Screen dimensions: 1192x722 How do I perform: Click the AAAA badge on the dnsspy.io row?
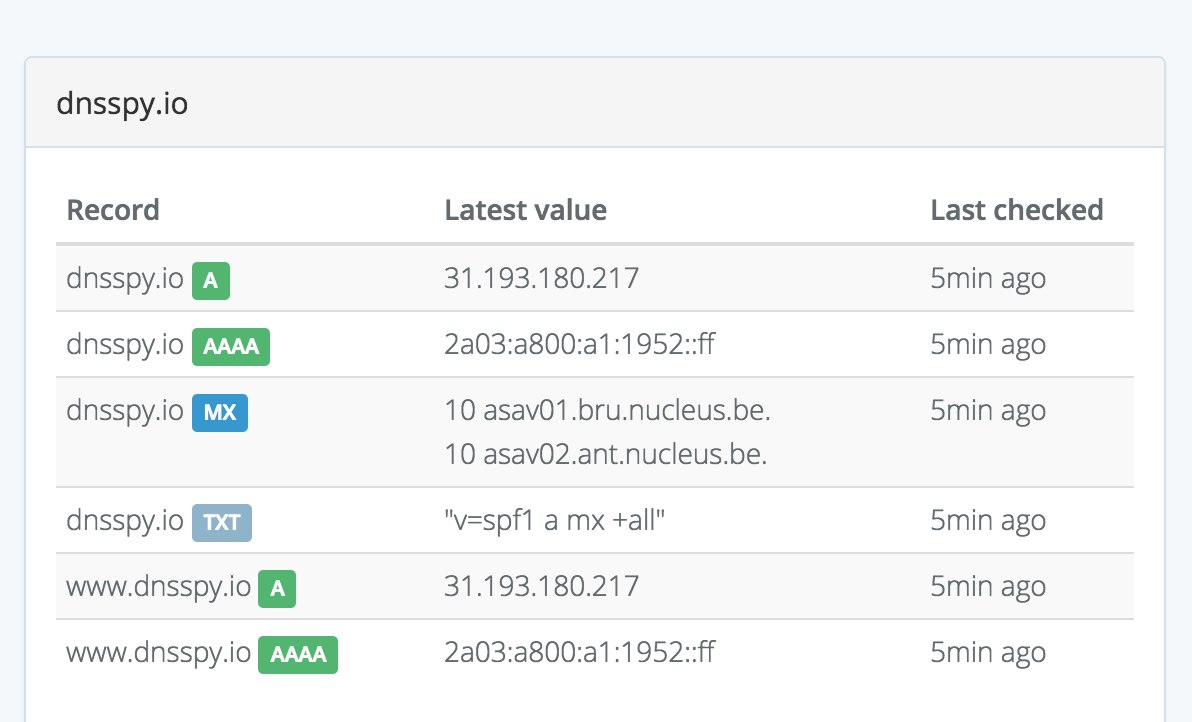[x=231, y=347]
